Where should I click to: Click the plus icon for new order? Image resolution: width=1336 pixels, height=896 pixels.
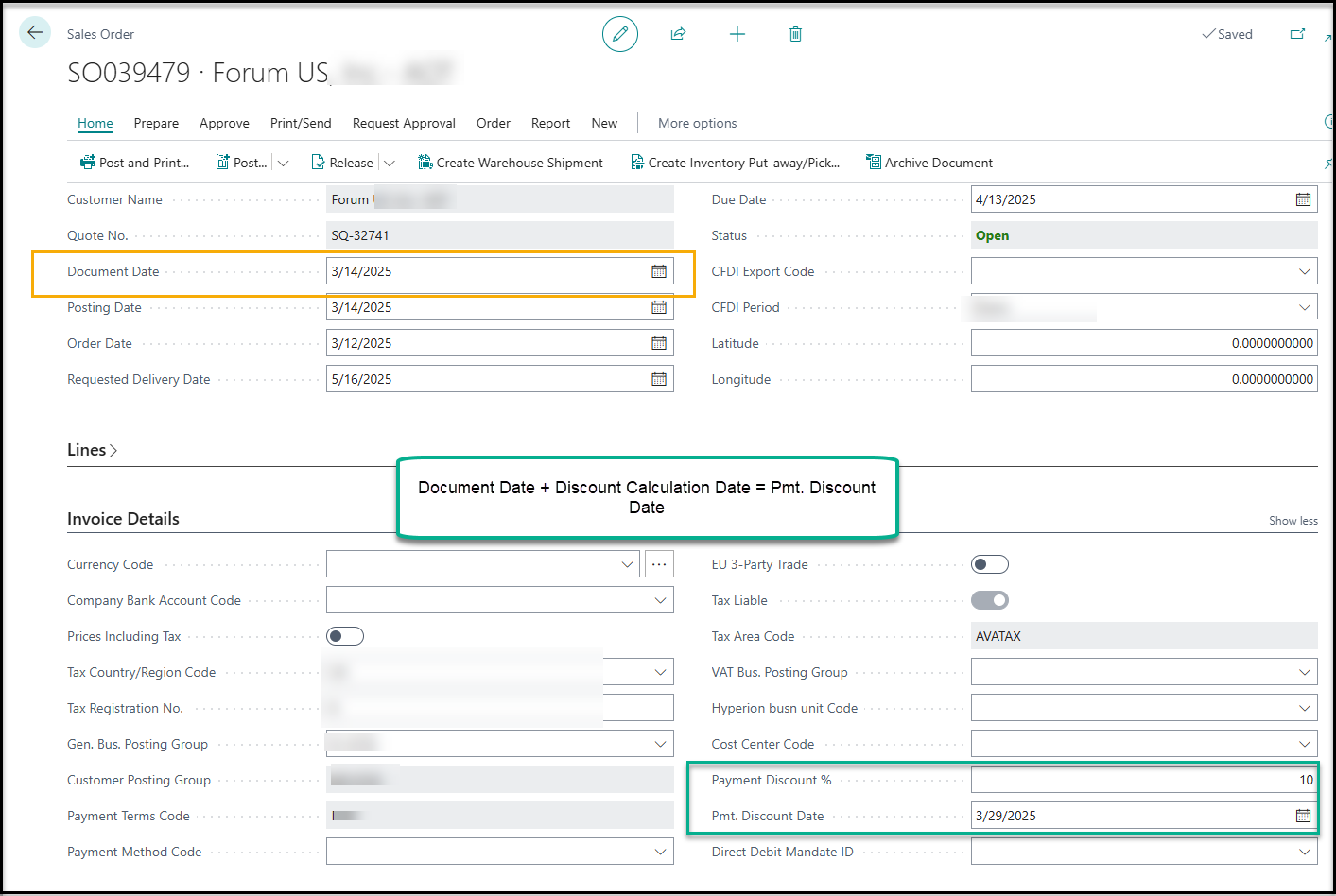[737, 34]
